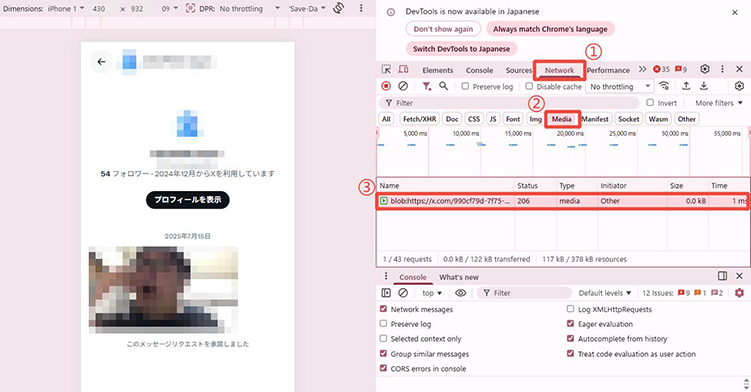Select the Media filter type
Image resolution: width=751 pixels, height=392 pixels.
pyautogui.click(x=561, y=119)
